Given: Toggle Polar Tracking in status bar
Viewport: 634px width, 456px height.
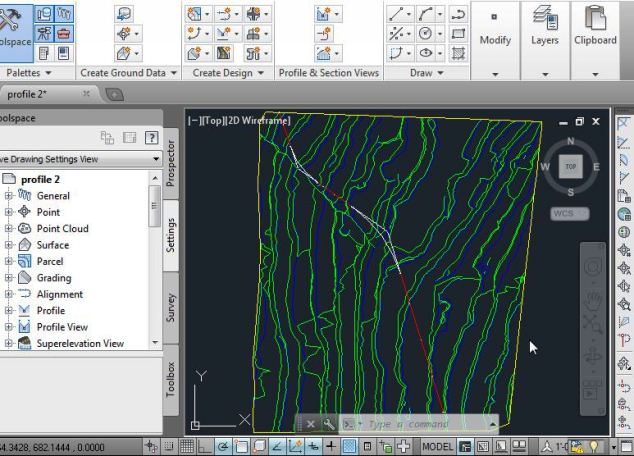Looking at the screenshot, I should tap(223, 447).
